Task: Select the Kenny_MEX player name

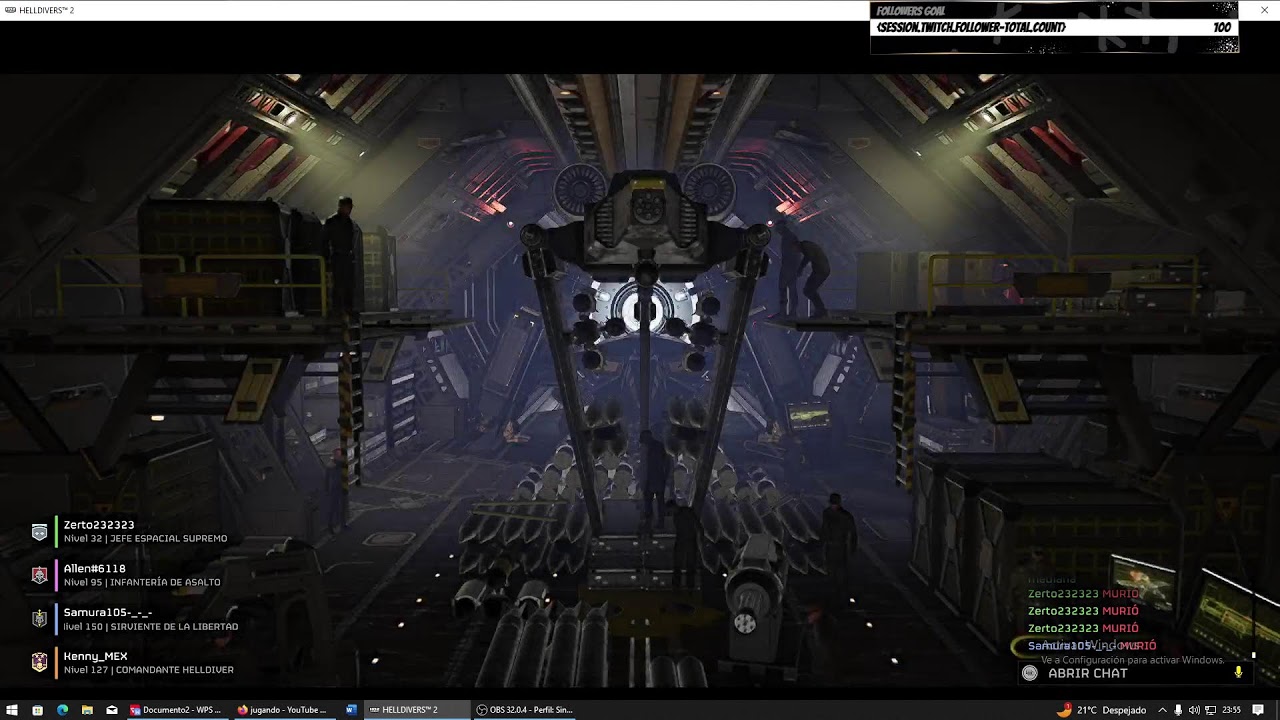Action: coord(96,656)
